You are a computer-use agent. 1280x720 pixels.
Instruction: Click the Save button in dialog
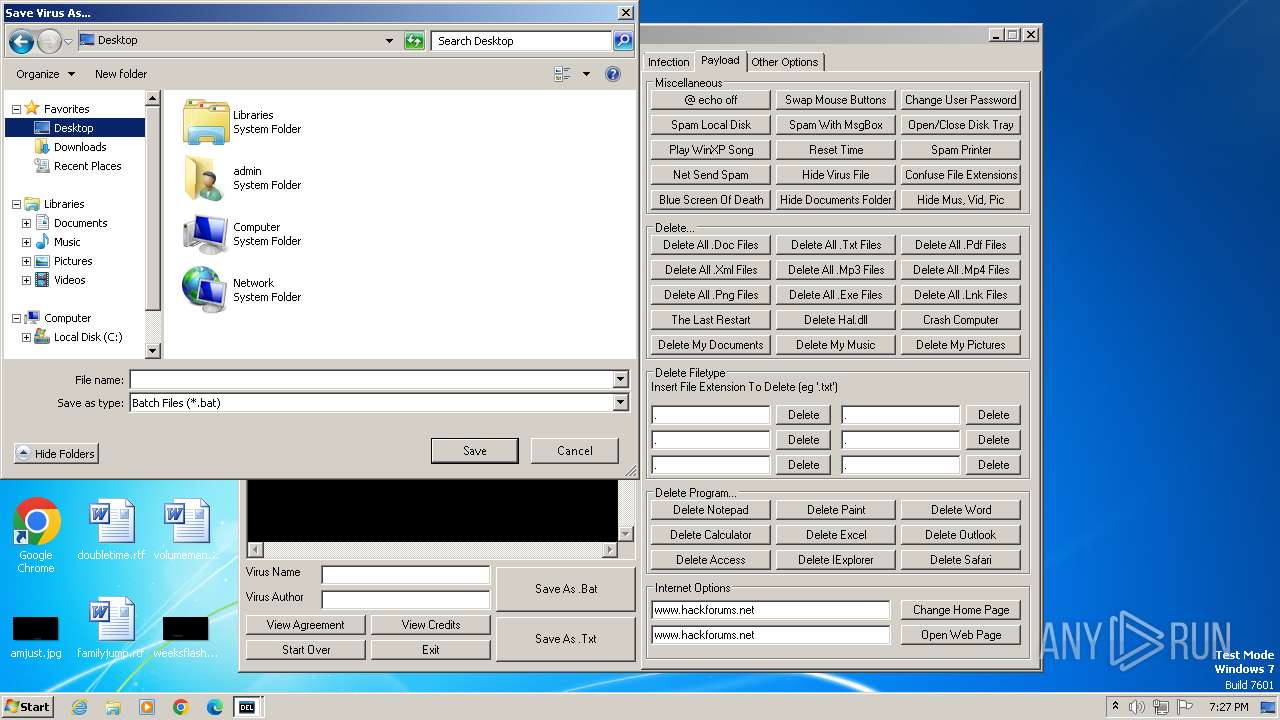click(x=475, y=451)
